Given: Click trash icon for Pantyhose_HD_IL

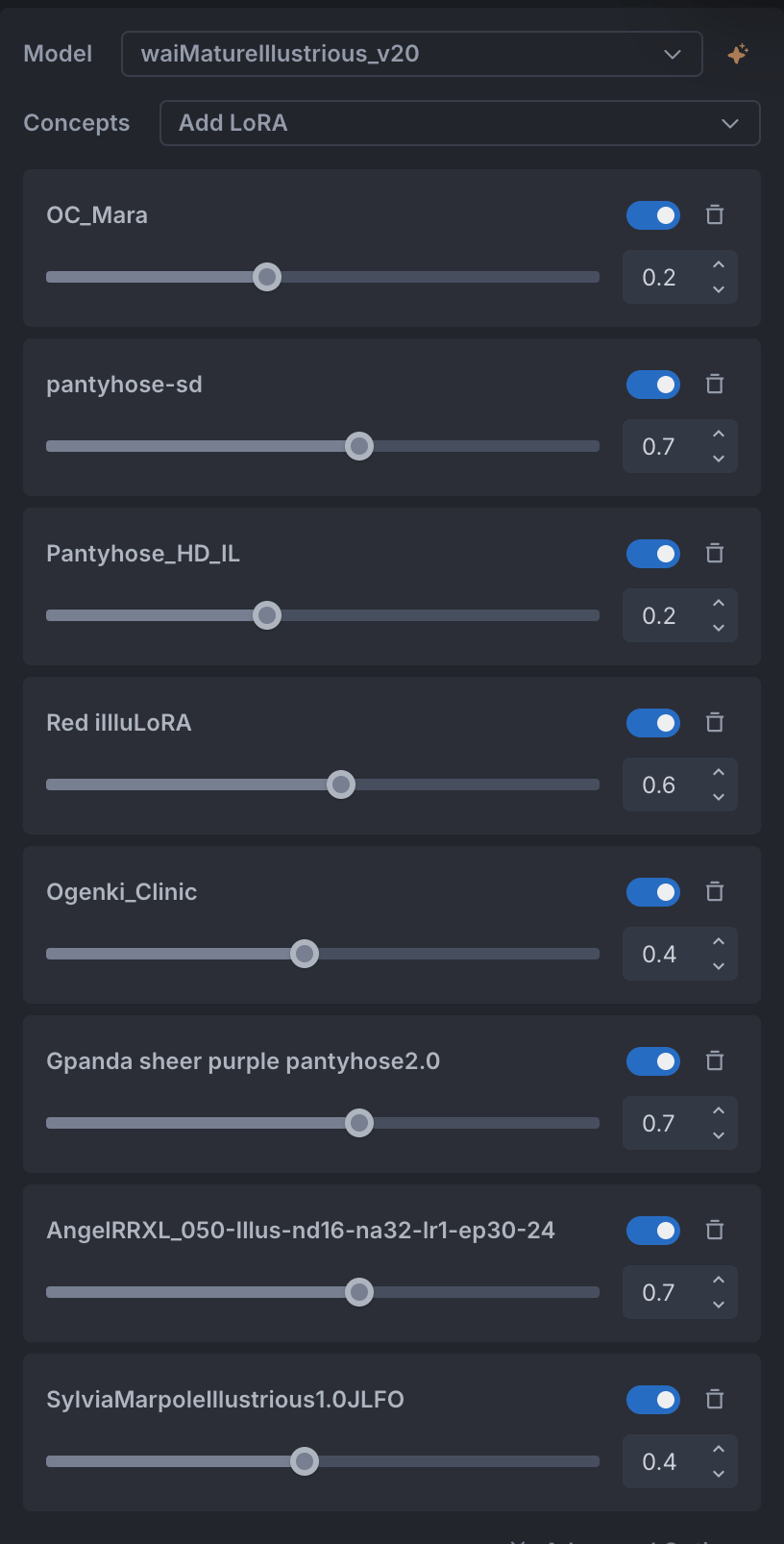Looking at the screenshot, I should pos(715,554).
